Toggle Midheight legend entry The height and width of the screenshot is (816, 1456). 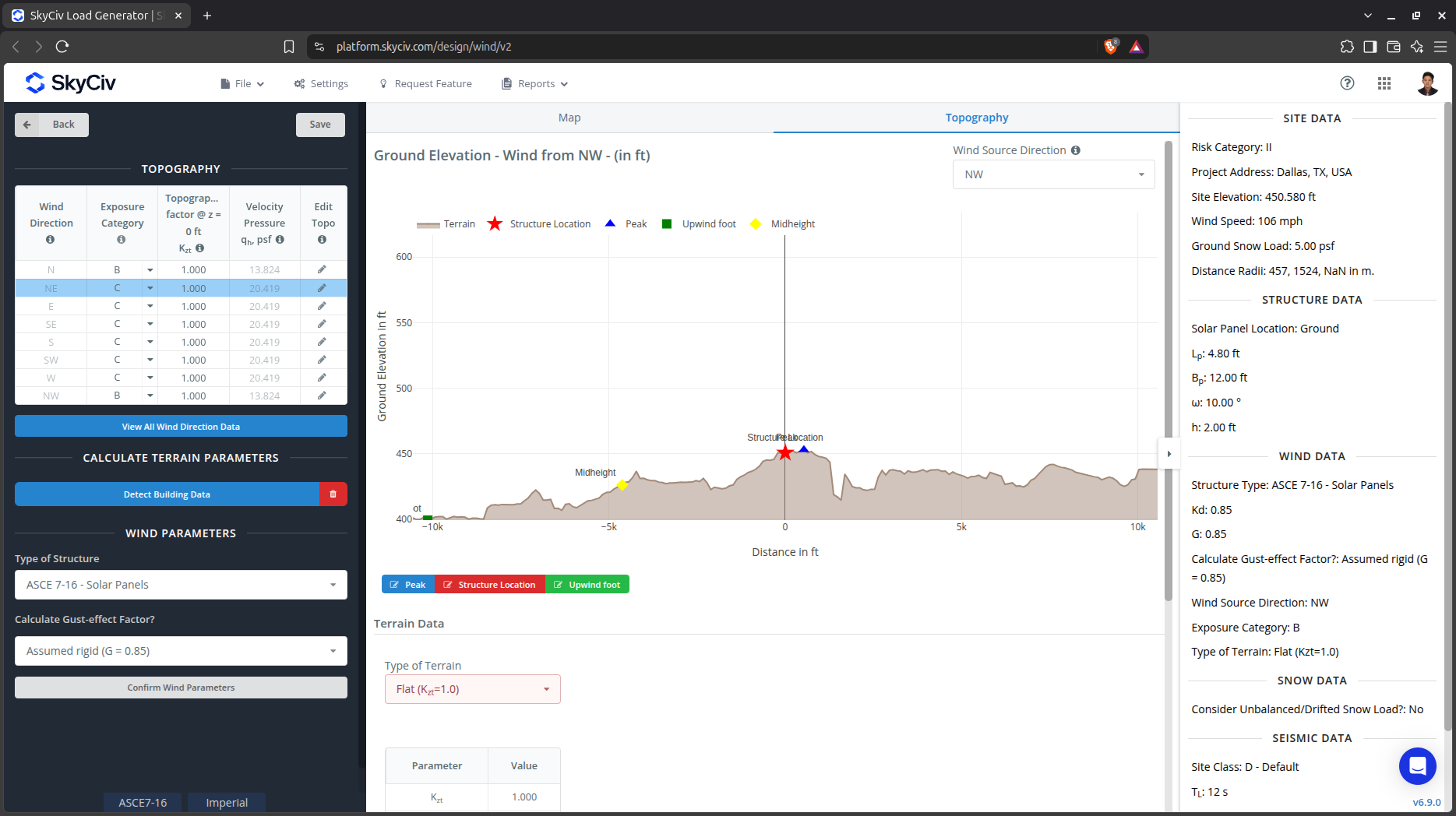783,224
